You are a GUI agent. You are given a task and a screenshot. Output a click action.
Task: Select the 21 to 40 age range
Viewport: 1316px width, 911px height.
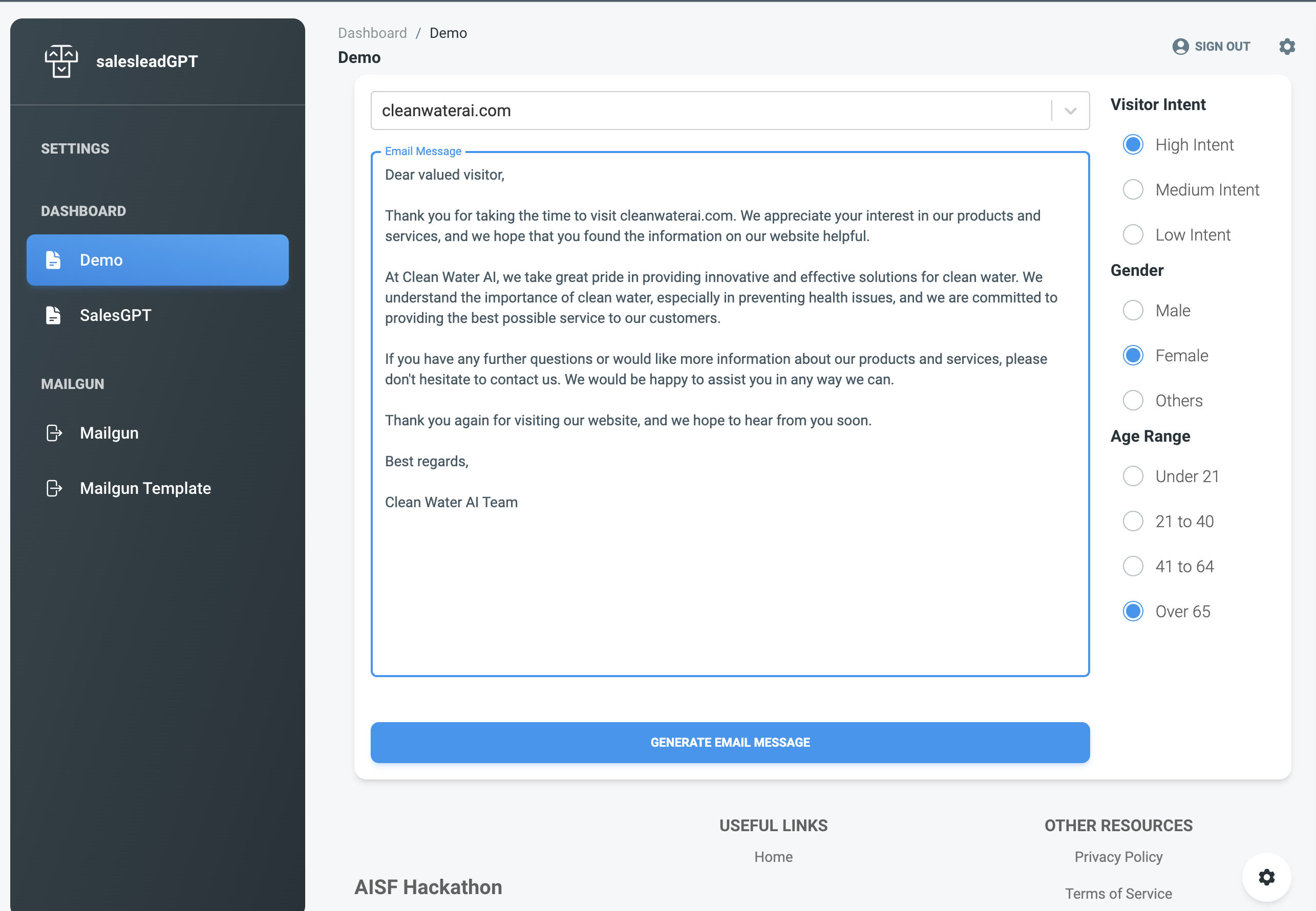pyautogui.click(x=1133, y=520)
